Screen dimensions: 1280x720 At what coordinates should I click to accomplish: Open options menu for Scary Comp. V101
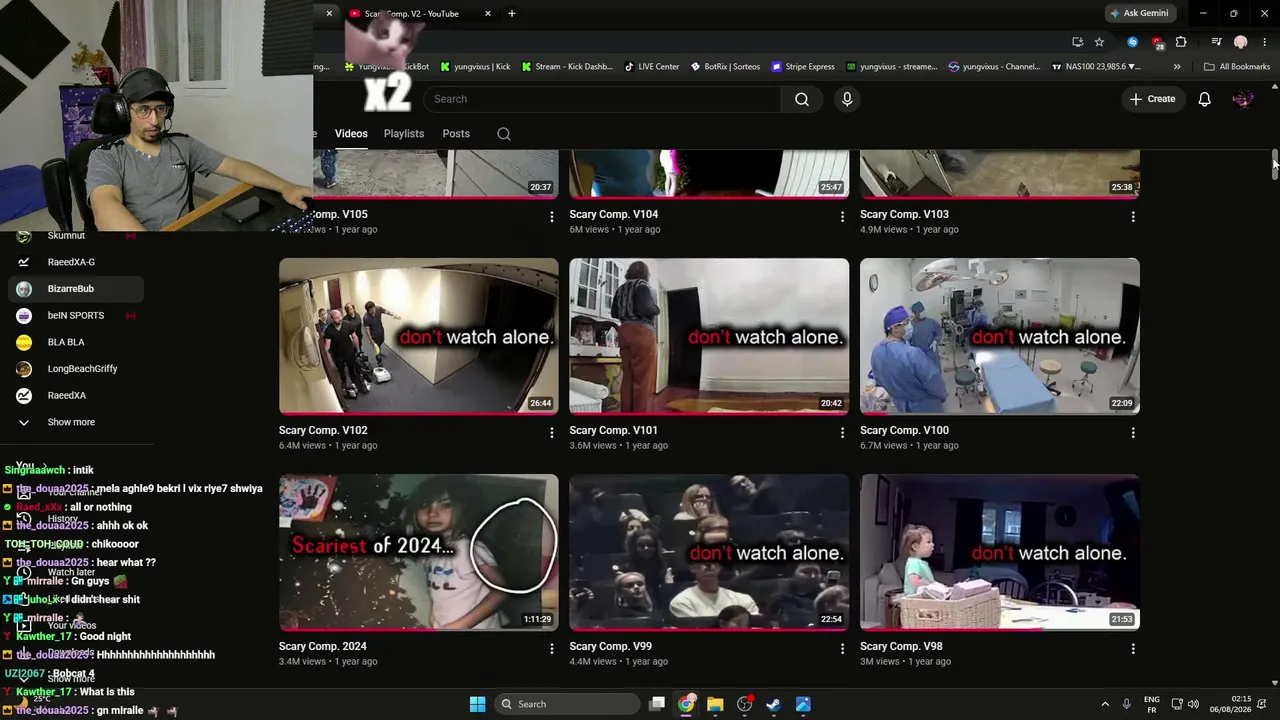click(842, 433)
